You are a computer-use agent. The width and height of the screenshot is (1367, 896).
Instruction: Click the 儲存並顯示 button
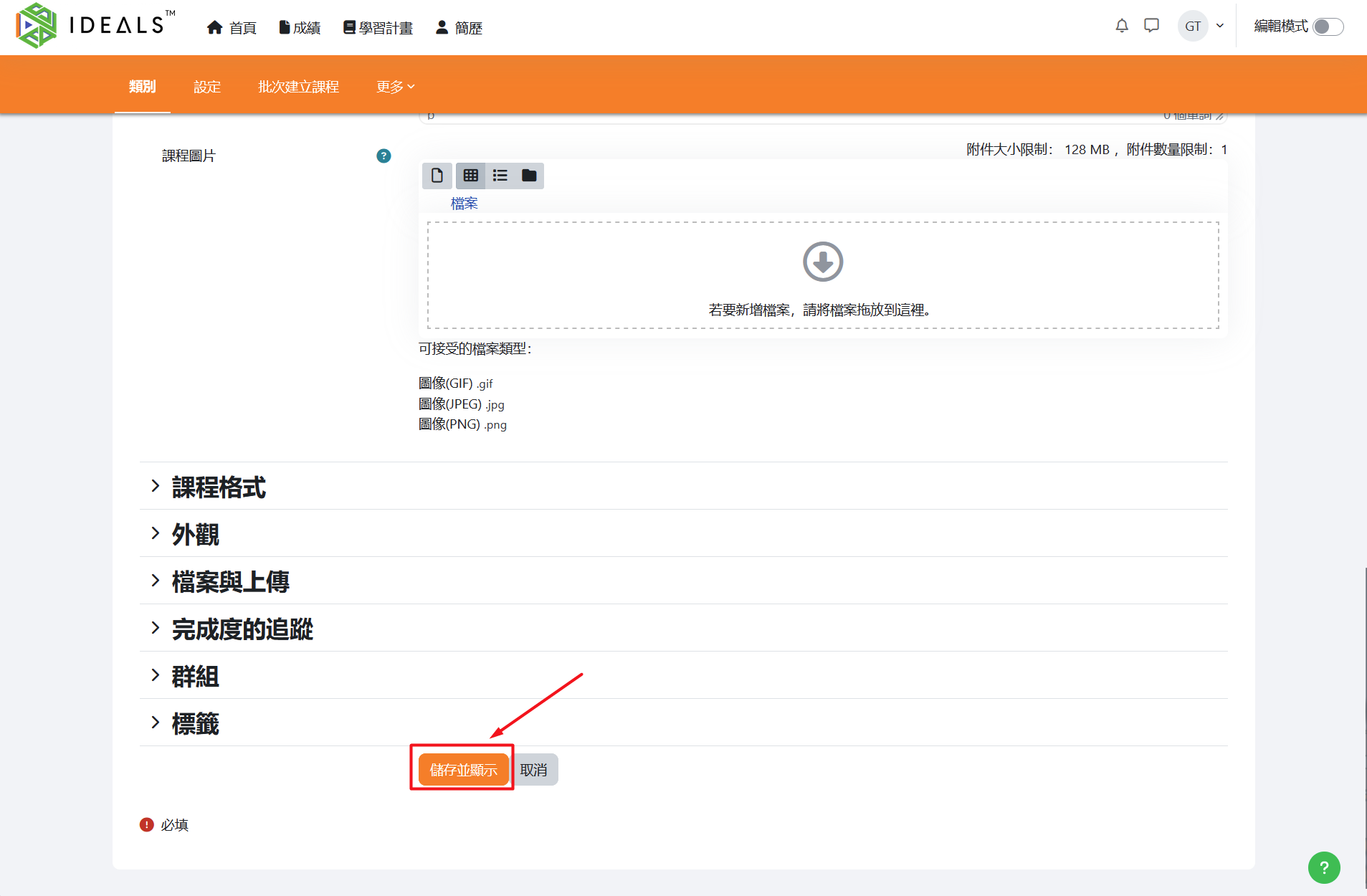coord(463,770)
